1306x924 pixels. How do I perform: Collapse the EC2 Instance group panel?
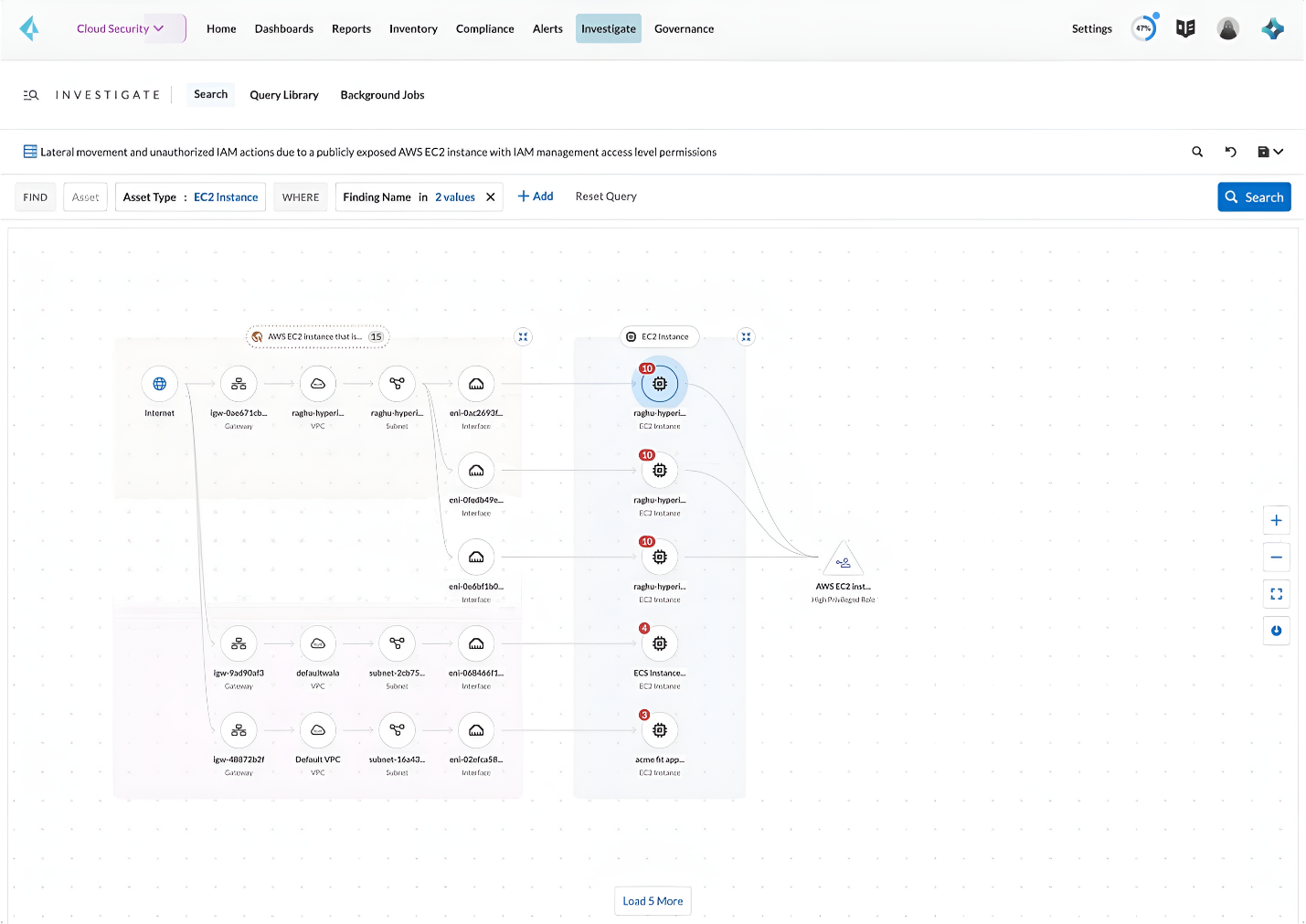pyautogui.click(x=746, y=336)
